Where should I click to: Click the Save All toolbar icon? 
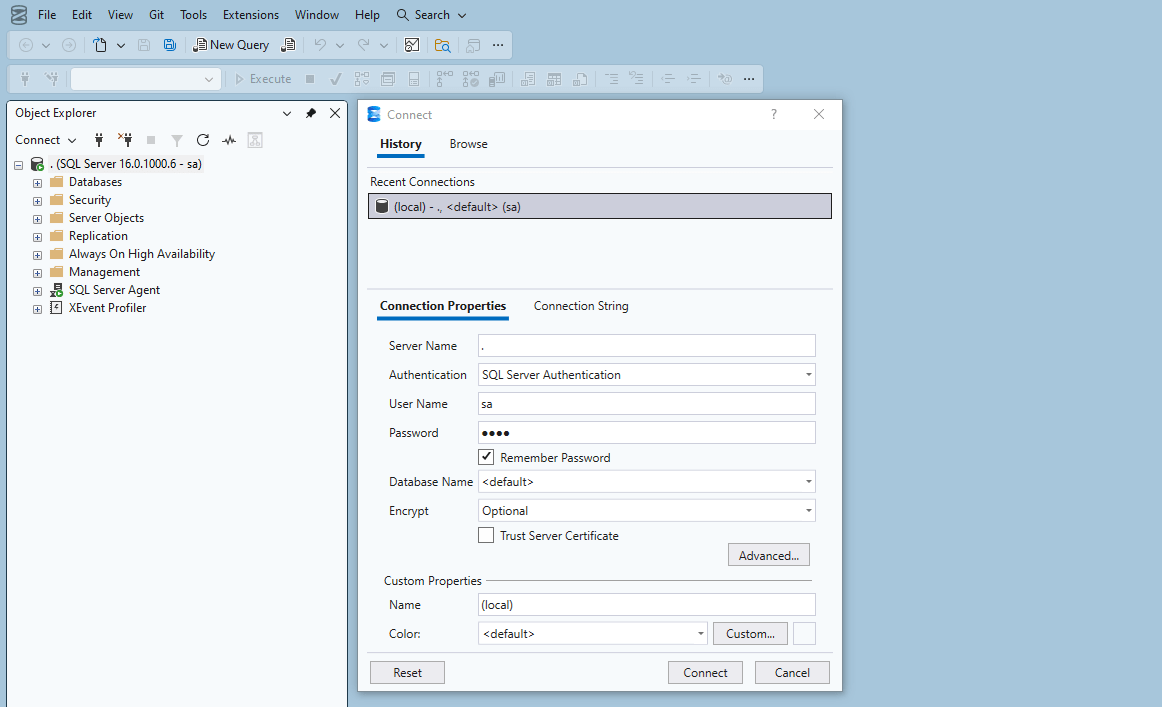(170, 45)
